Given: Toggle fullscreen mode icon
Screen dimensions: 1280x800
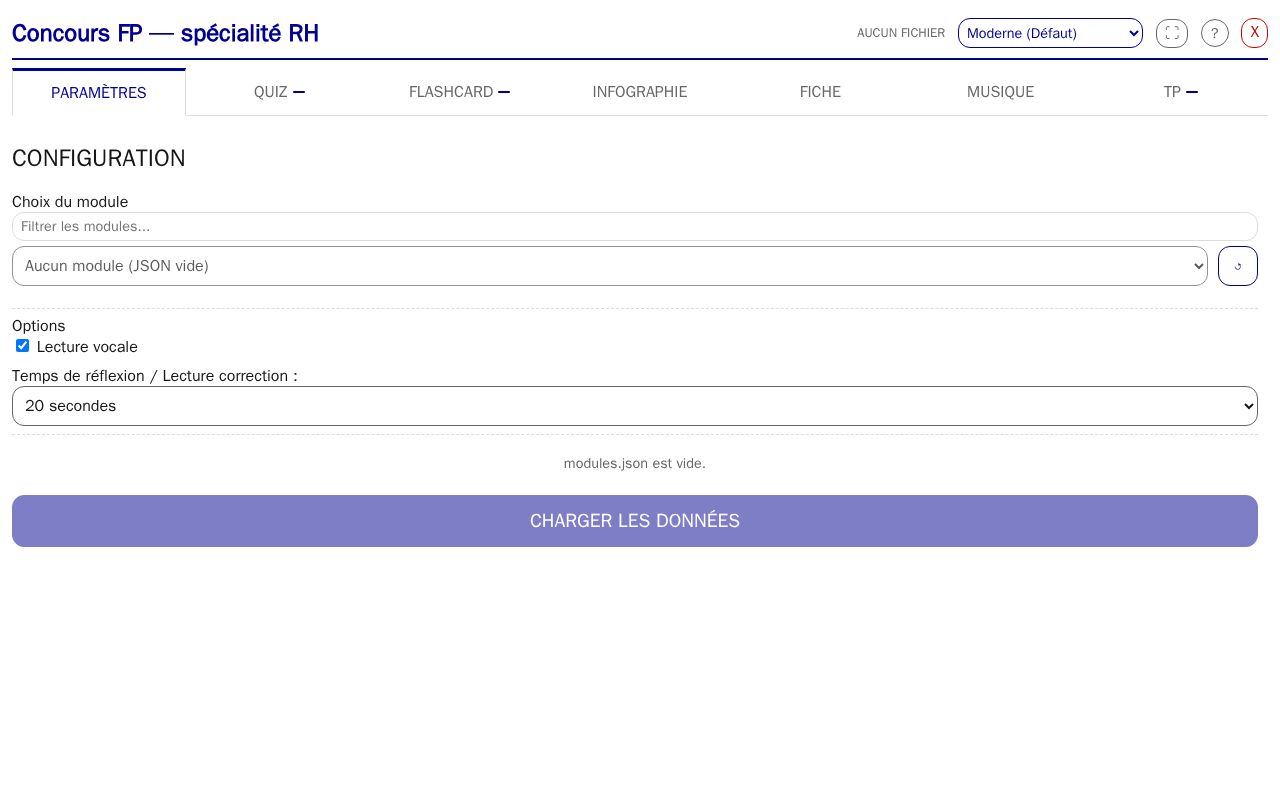Looking at the screenshot, I should tap(1172, 33).
